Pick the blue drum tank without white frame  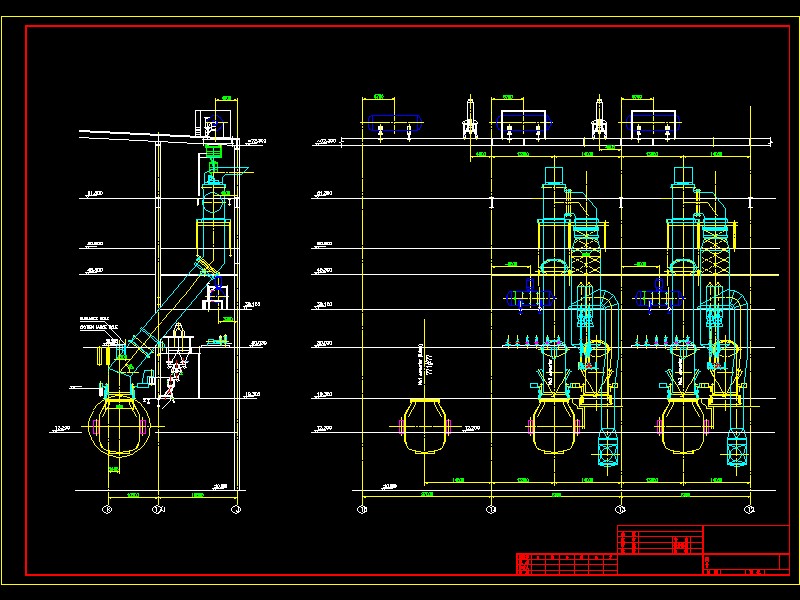click(x=395, y=123)
